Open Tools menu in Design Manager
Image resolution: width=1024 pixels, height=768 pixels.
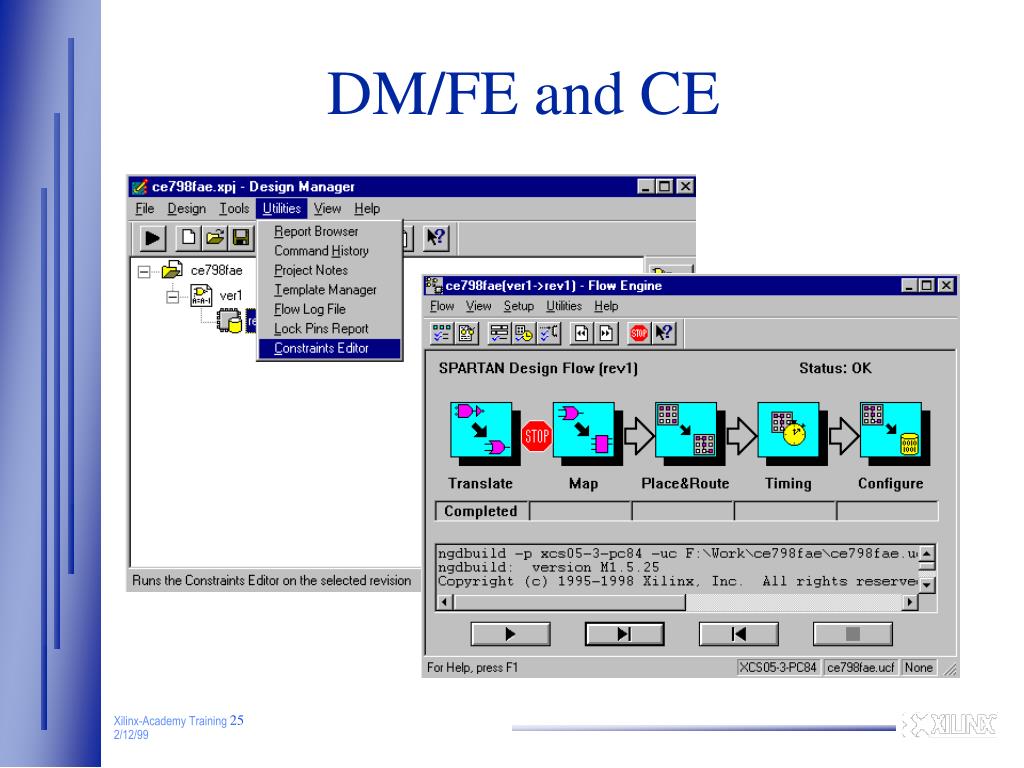[234, 208]
